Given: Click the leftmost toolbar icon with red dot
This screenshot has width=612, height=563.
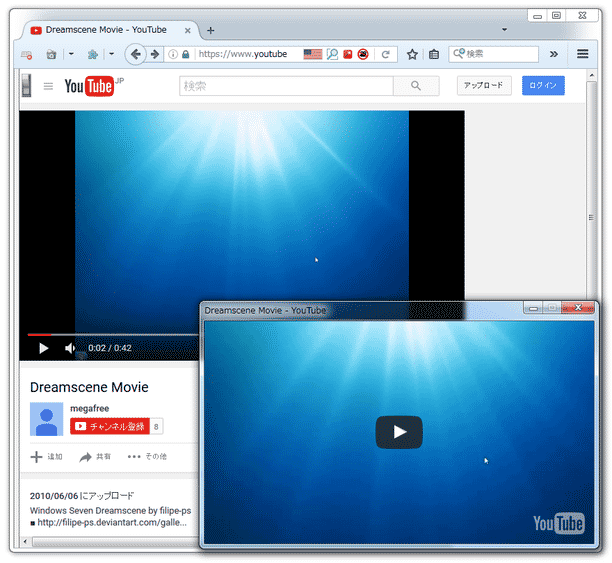Looking at the screenshot, I should tap(27, 55).
